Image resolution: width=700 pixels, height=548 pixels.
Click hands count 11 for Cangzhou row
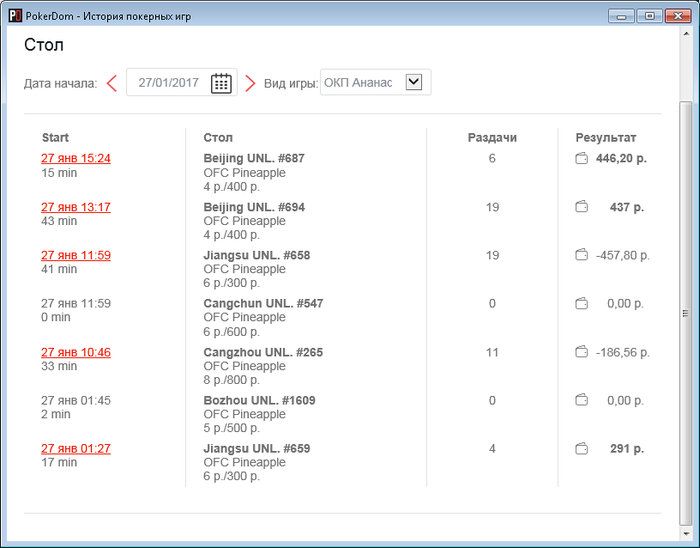[x=492, y=353]
